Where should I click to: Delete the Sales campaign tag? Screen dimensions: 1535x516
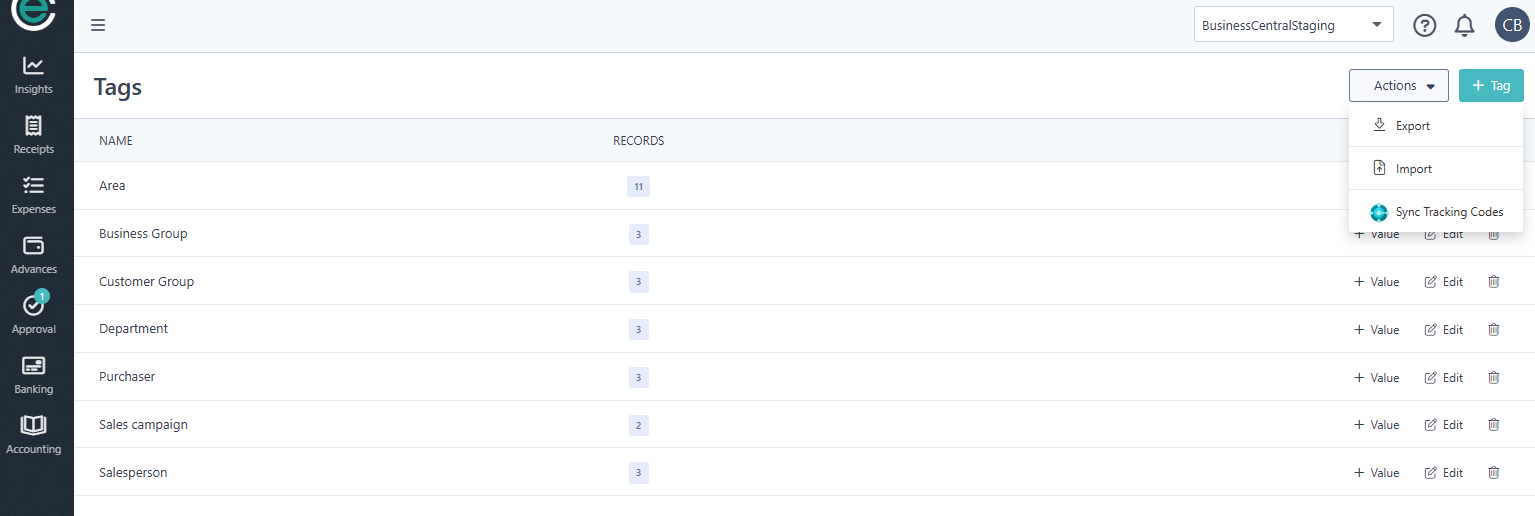pyautogui.click(x=1494, y=425)
